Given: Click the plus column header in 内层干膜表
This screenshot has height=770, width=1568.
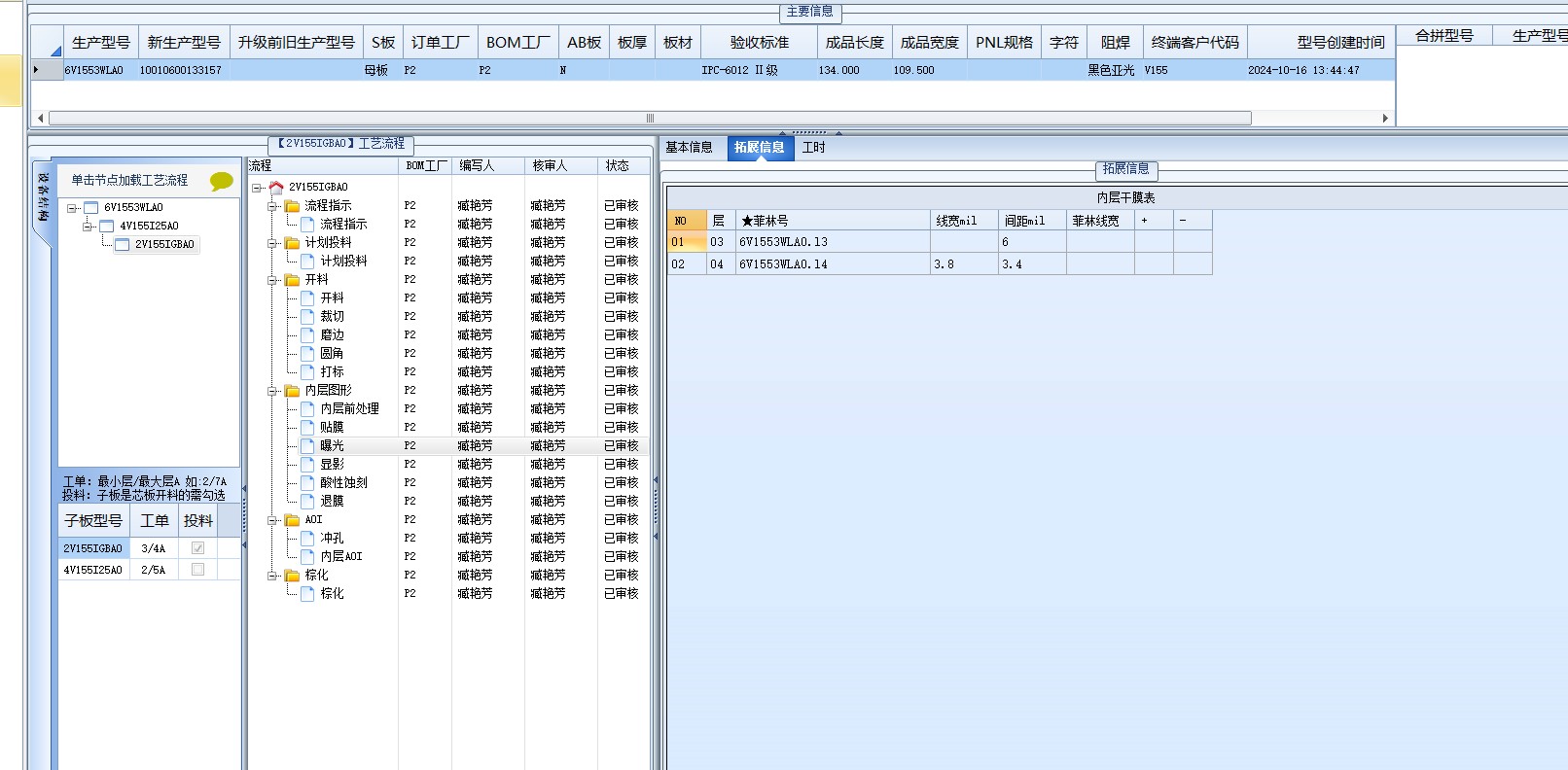Looking at the screenshot, I should pyautogui.click(x=1154, y=221).
